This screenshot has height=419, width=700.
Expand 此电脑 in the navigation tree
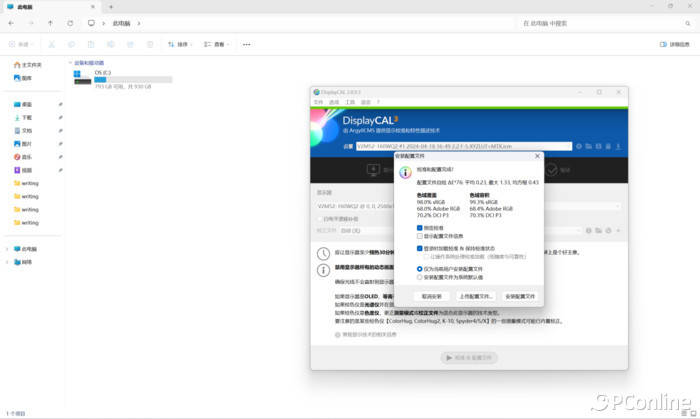pos(7,249)
